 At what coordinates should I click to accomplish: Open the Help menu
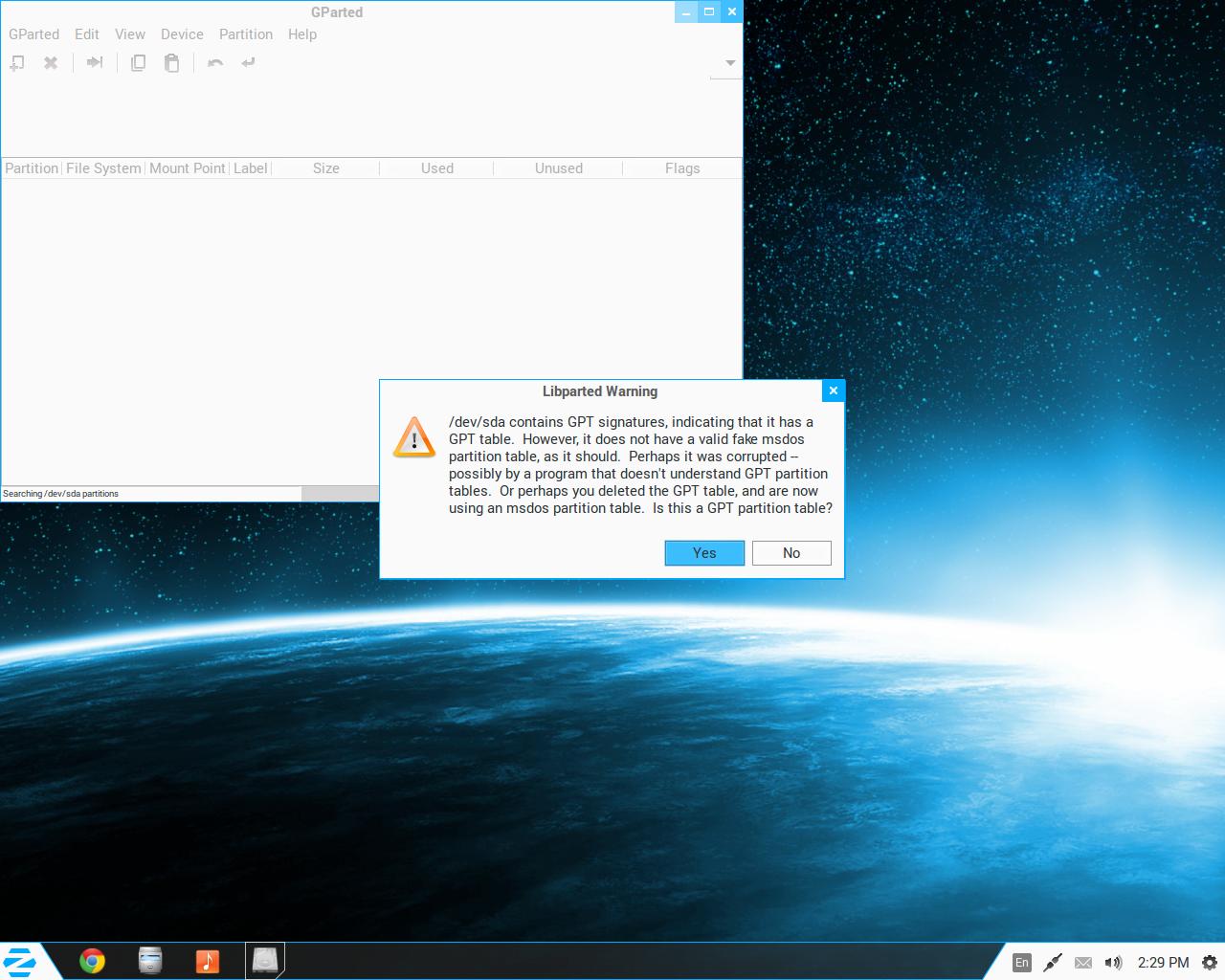click(302, 34)
